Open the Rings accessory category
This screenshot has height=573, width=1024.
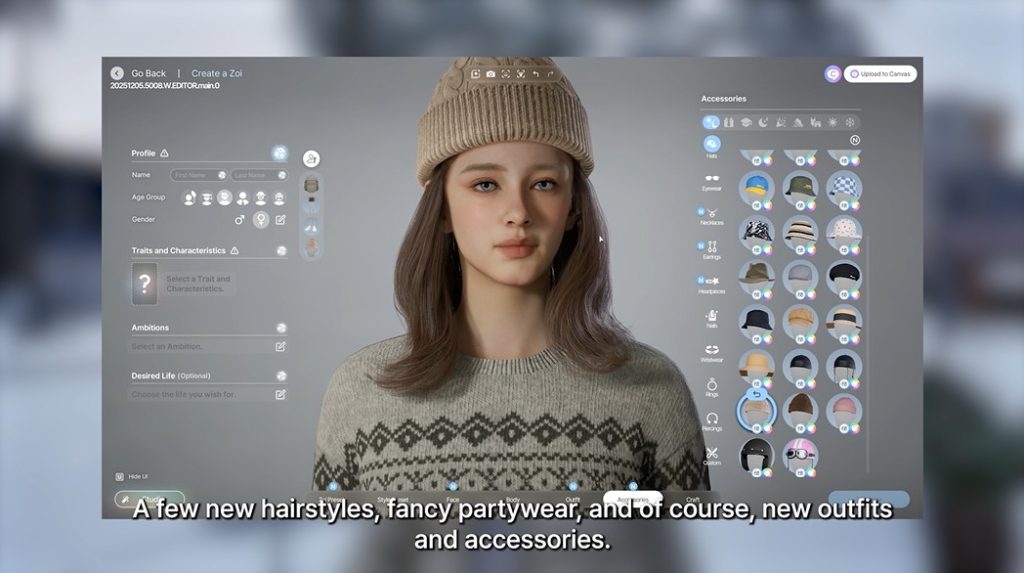[x=712, y=386]
